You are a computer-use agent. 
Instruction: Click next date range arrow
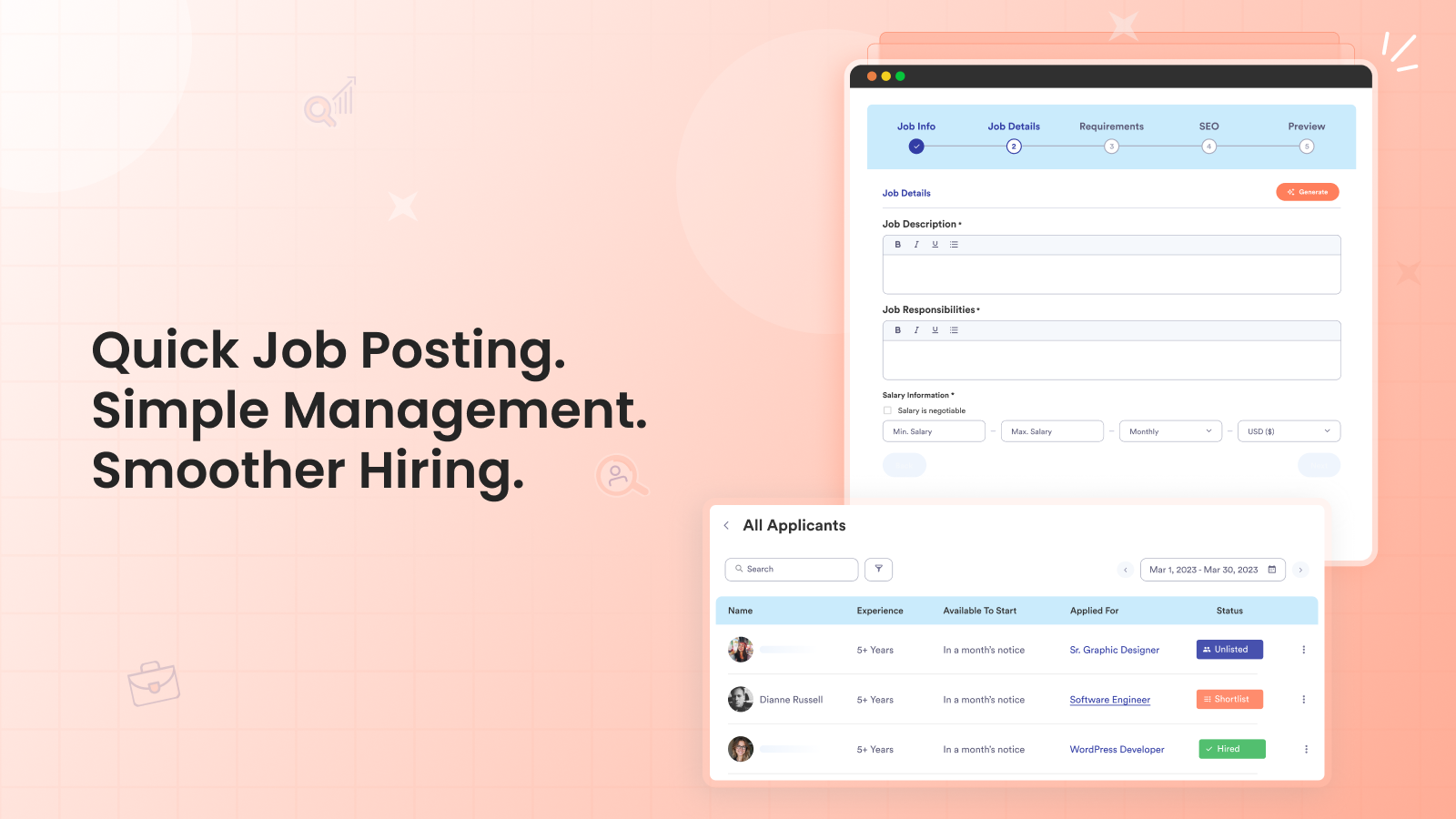click(x=1300, y=570)
